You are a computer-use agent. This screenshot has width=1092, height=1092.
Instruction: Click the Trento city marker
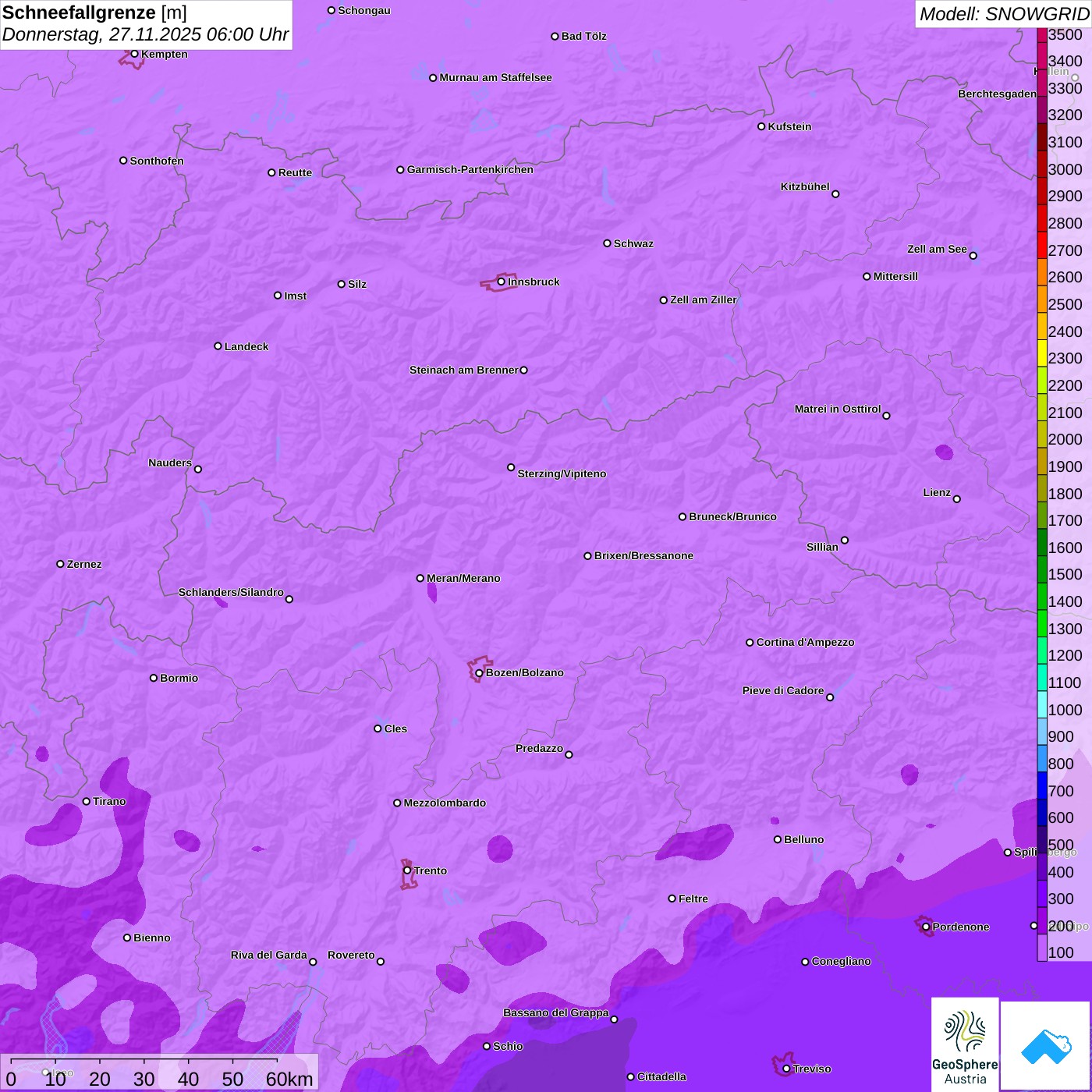(407, 870)
